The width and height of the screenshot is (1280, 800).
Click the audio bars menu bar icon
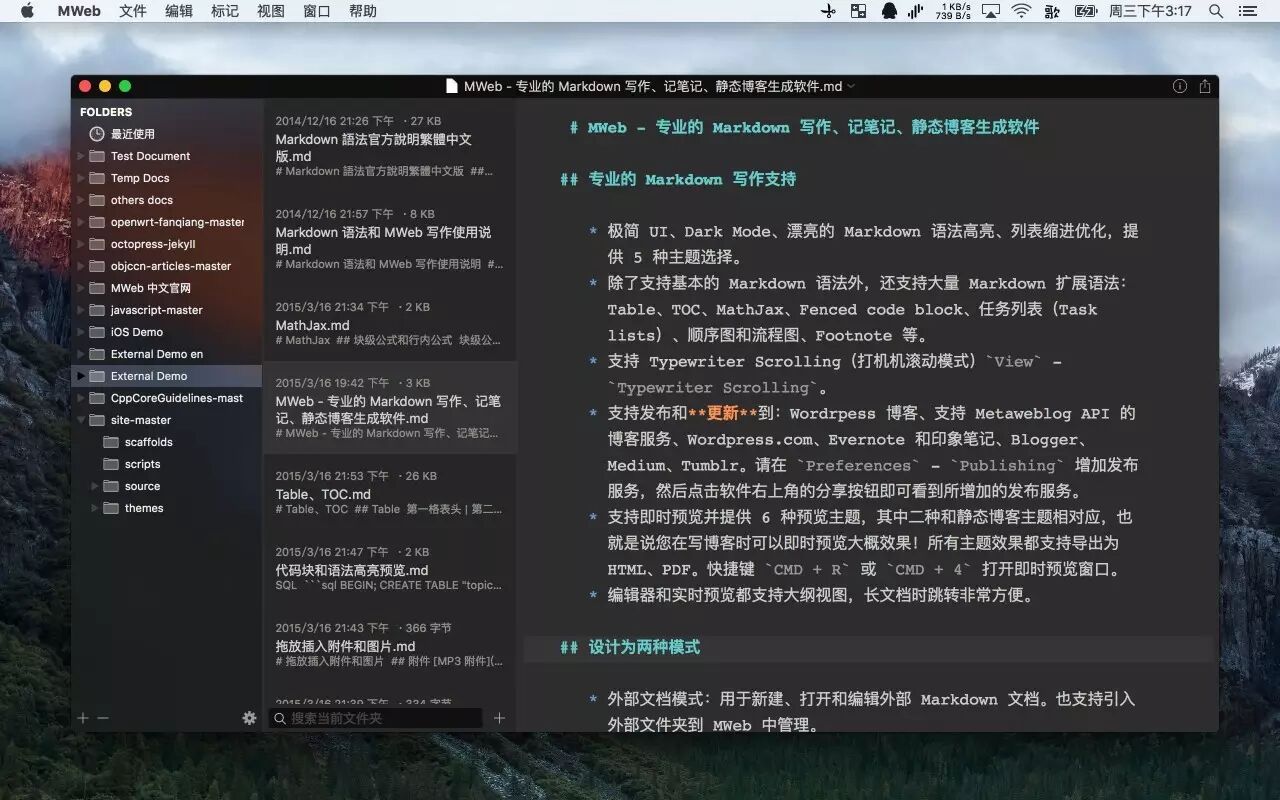click(916, 11)
